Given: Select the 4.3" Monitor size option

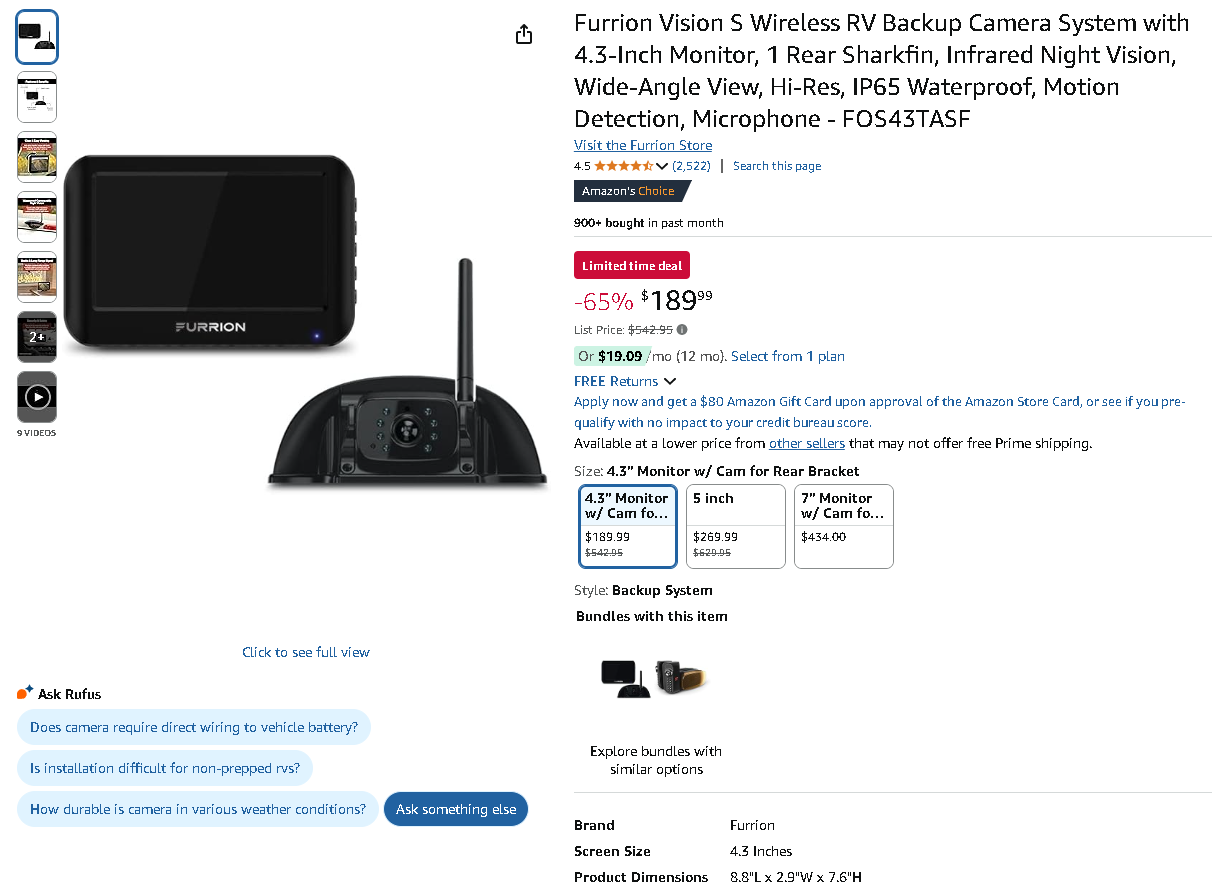Looking at the screenshot, I should pos(628,525).
